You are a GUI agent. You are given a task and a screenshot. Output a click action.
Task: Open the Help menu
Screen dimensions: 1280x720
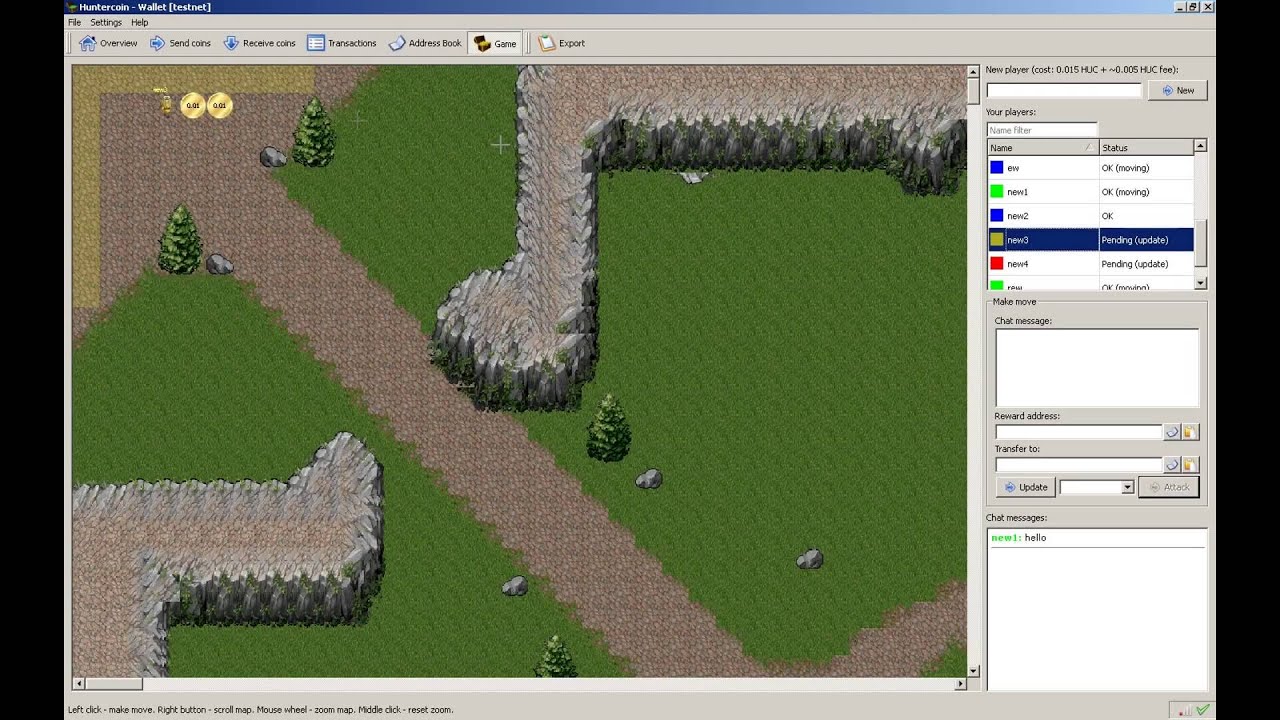(x=139, y=22)
